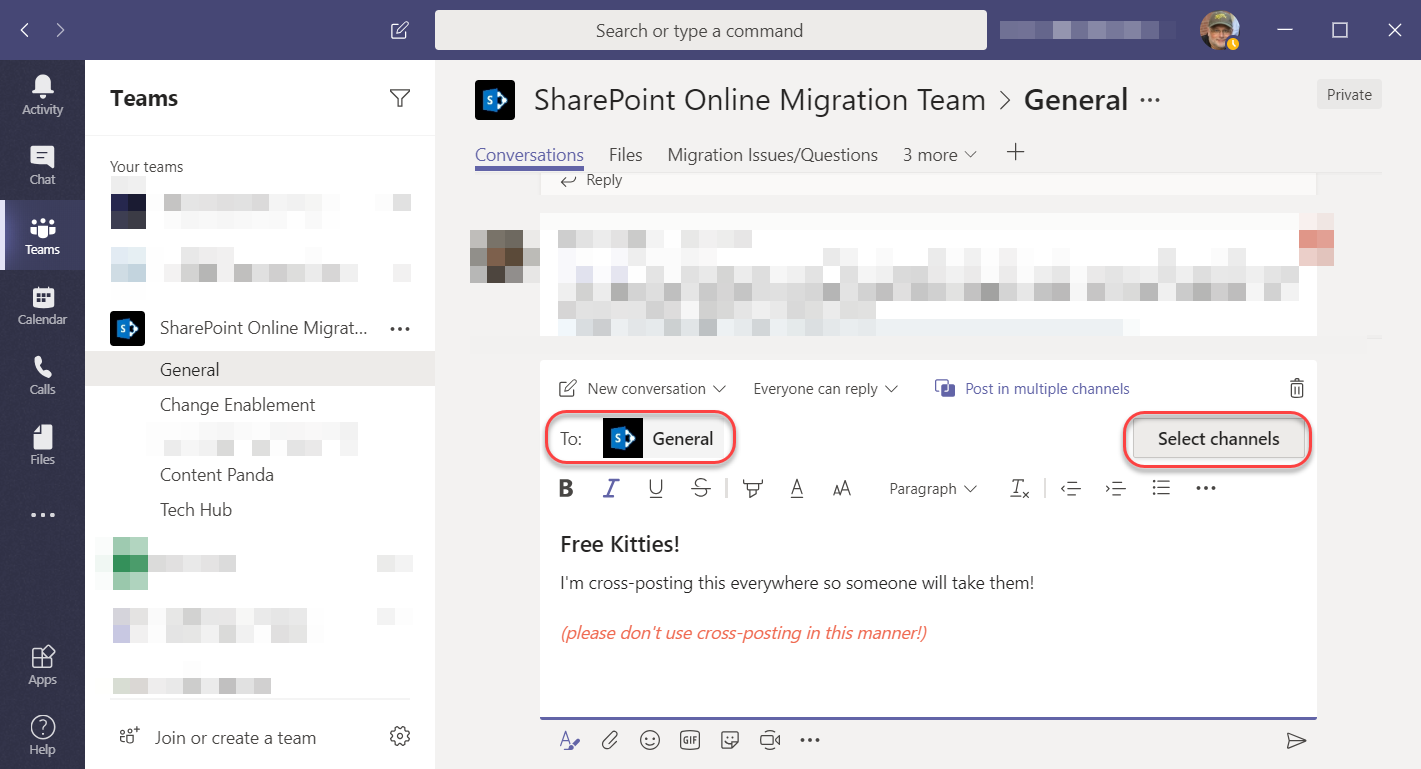Insert an emoji into the message
1421x769 pixels.
[650, 740]
